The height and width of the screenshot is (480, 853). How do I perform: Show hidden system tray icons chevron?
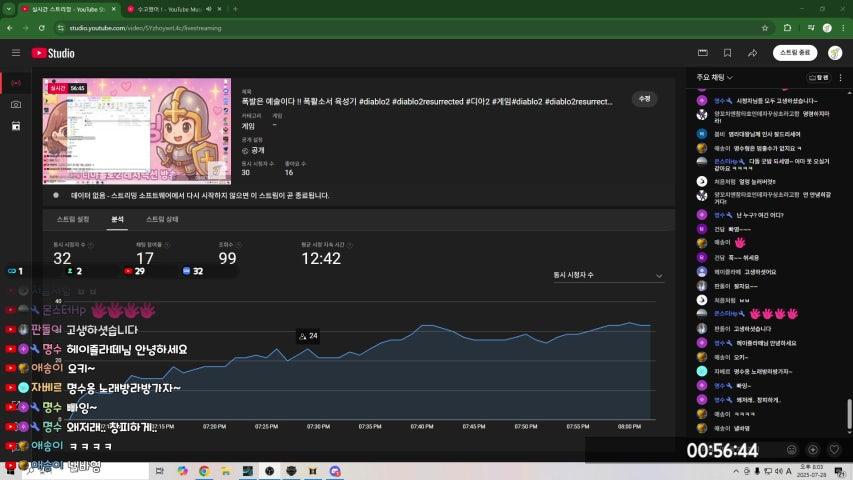tap(736, 471)
